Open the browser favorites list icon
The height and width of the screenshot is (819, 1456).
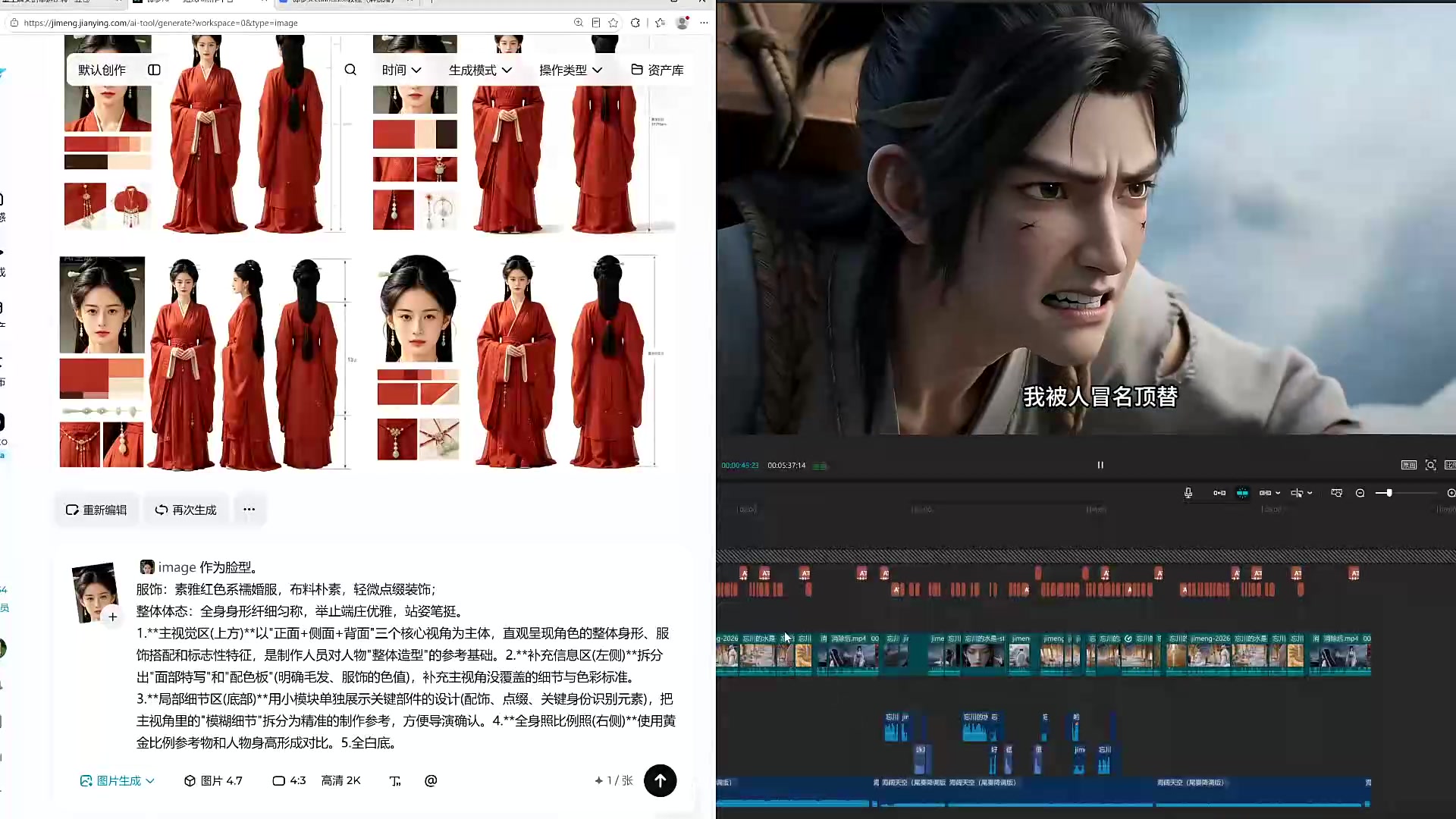[660, 23]
